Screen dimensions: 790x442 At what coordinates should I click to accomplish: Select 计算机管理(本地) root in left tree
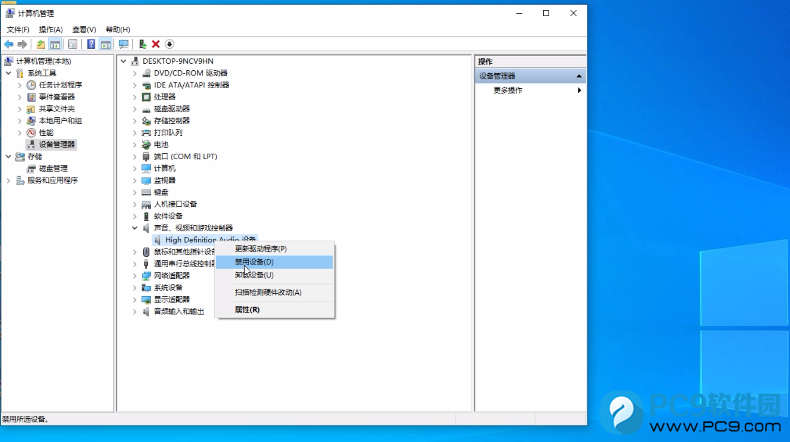click(44, 61)
